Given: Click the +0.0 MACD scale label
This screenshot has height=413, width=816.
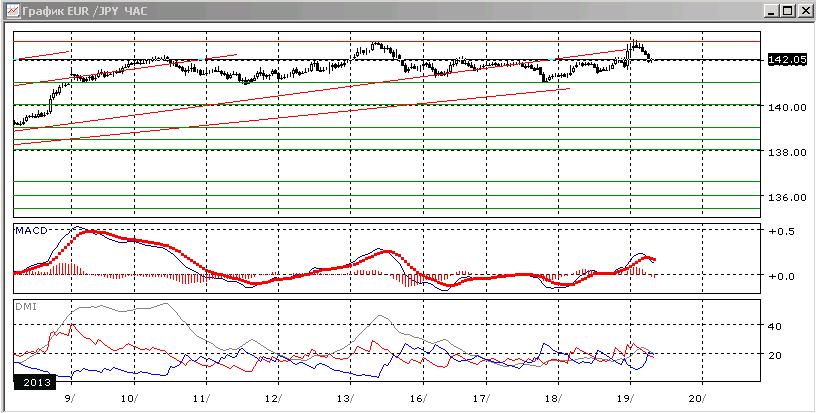Looking at the screenshot, I should tap(781, 276).
